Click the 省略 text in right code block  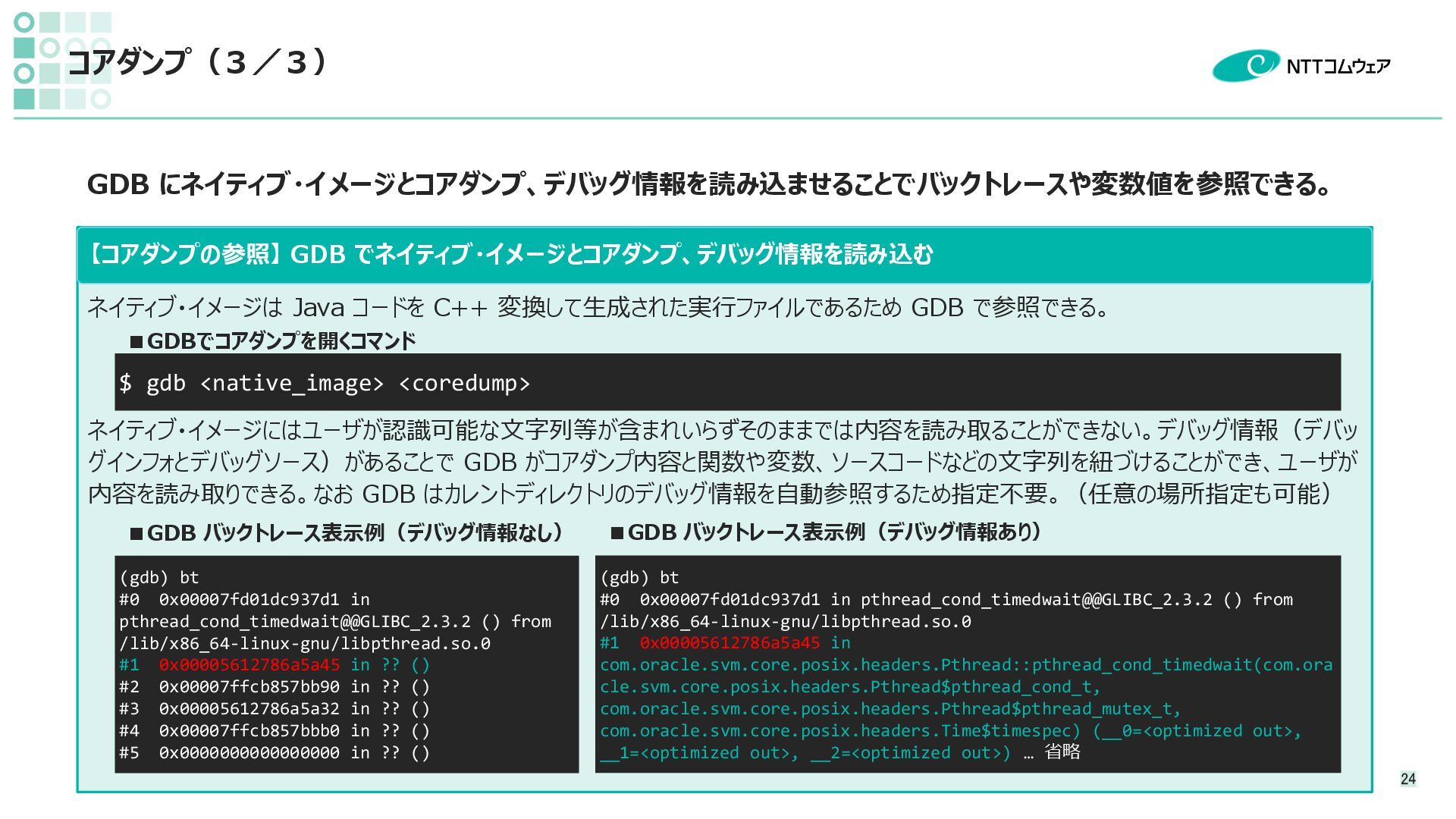[1062, 752]
